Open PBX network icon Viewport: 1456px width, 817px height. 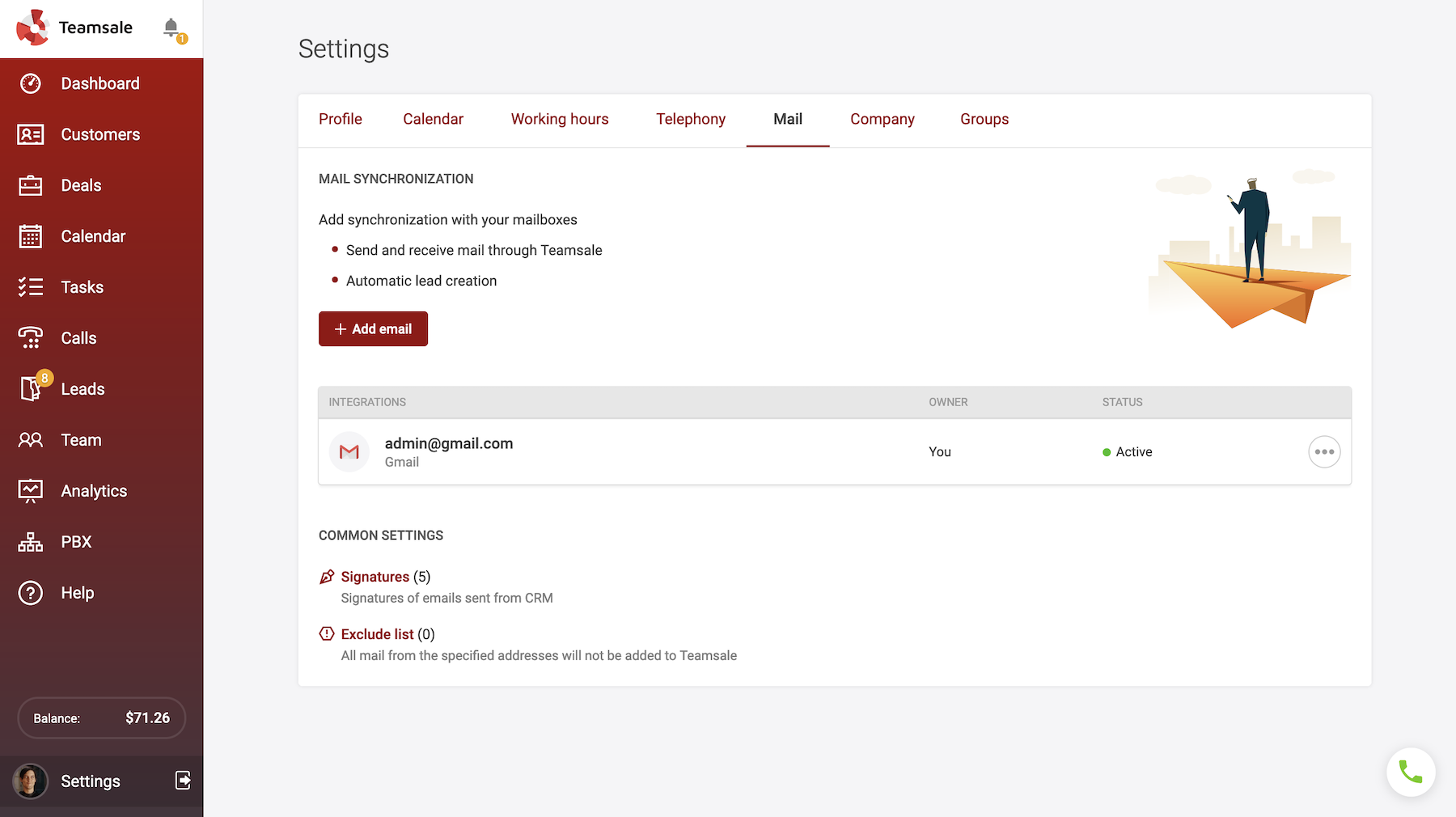pyautogui.click(x=31, y=542)
